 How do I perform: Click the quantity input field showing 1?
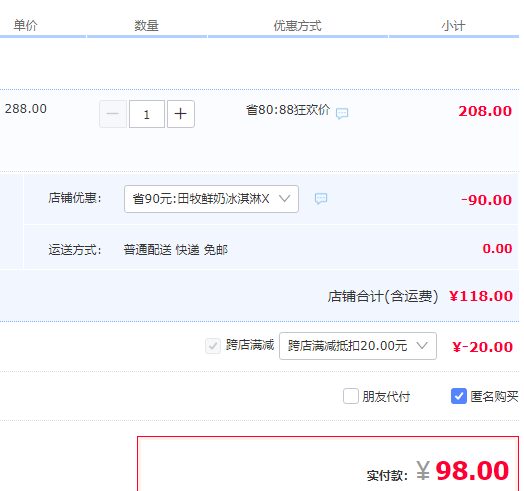(147, 114)
